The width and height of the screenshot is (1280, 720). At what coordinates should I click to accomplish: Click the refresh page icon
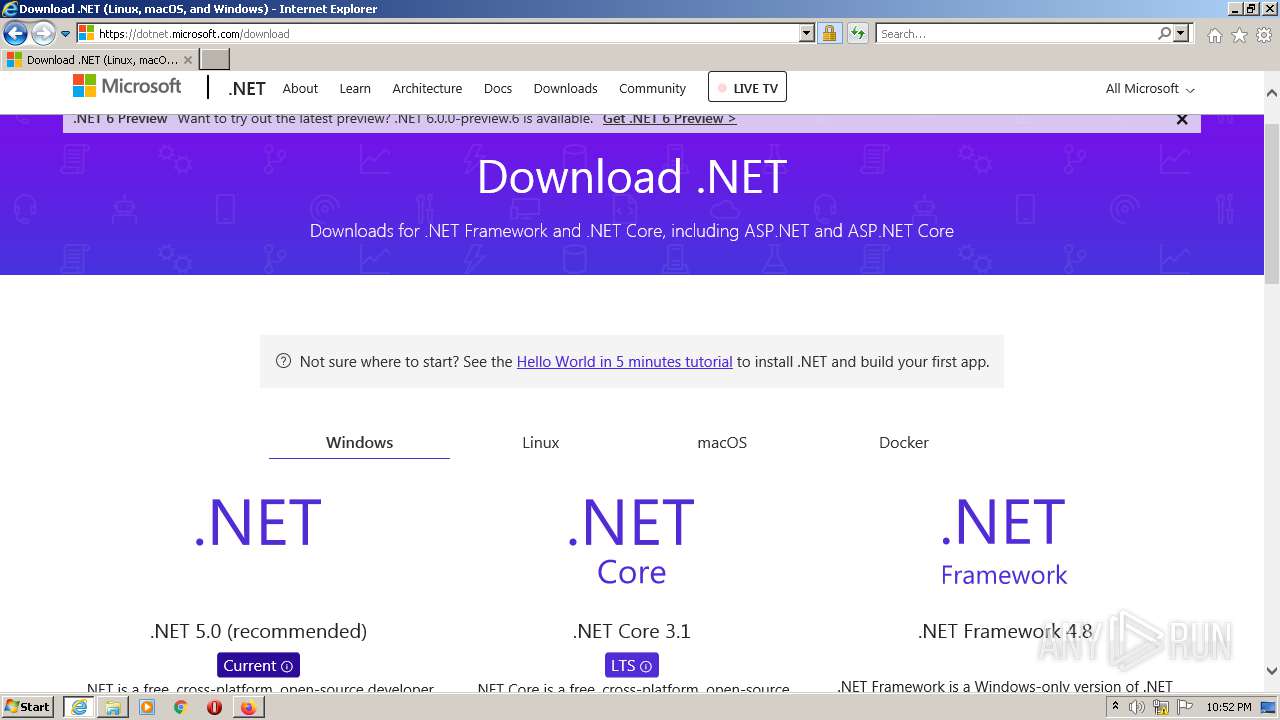click(857, 33)
